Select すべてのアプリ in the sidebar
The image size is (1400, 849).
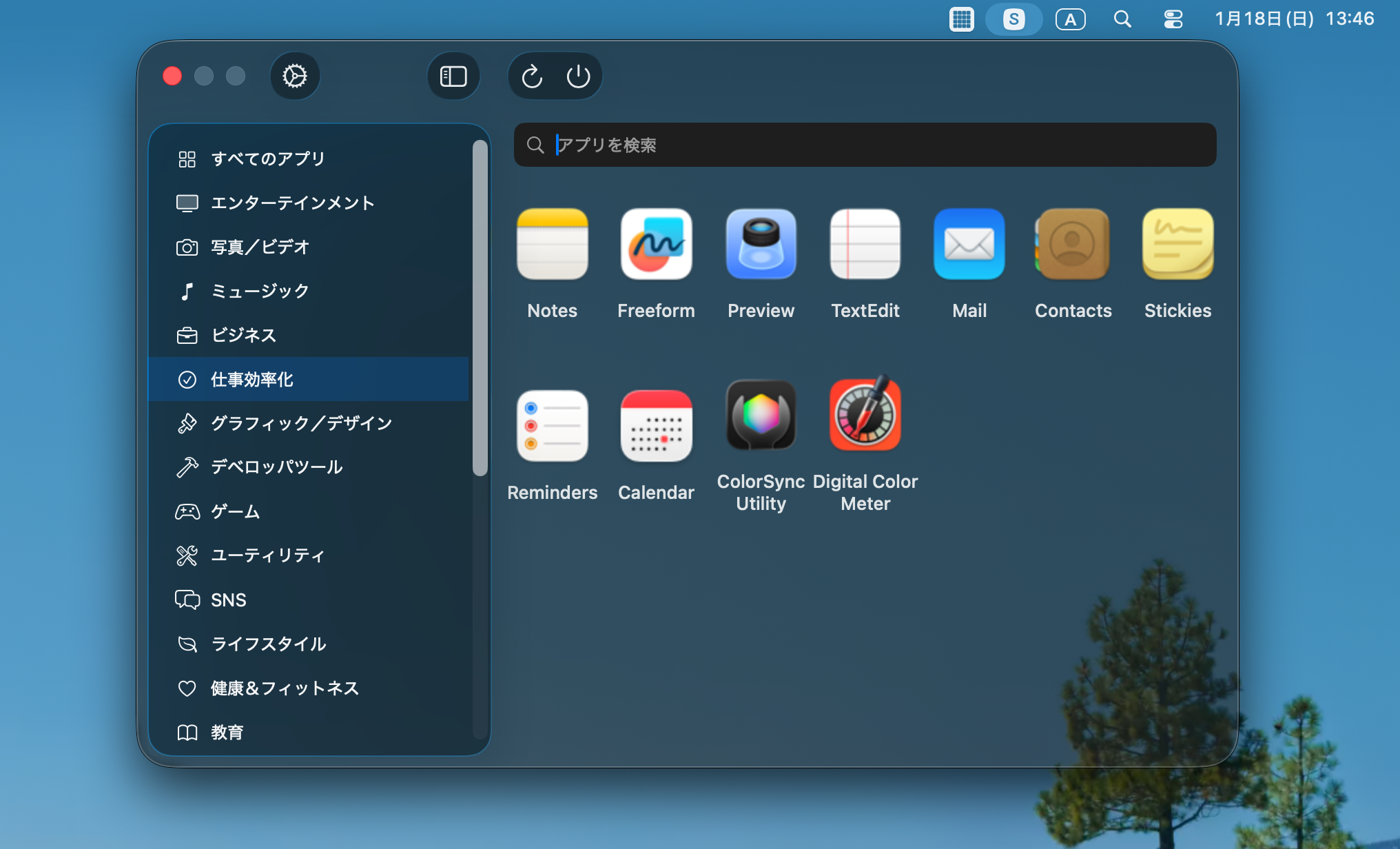(268, 158)
